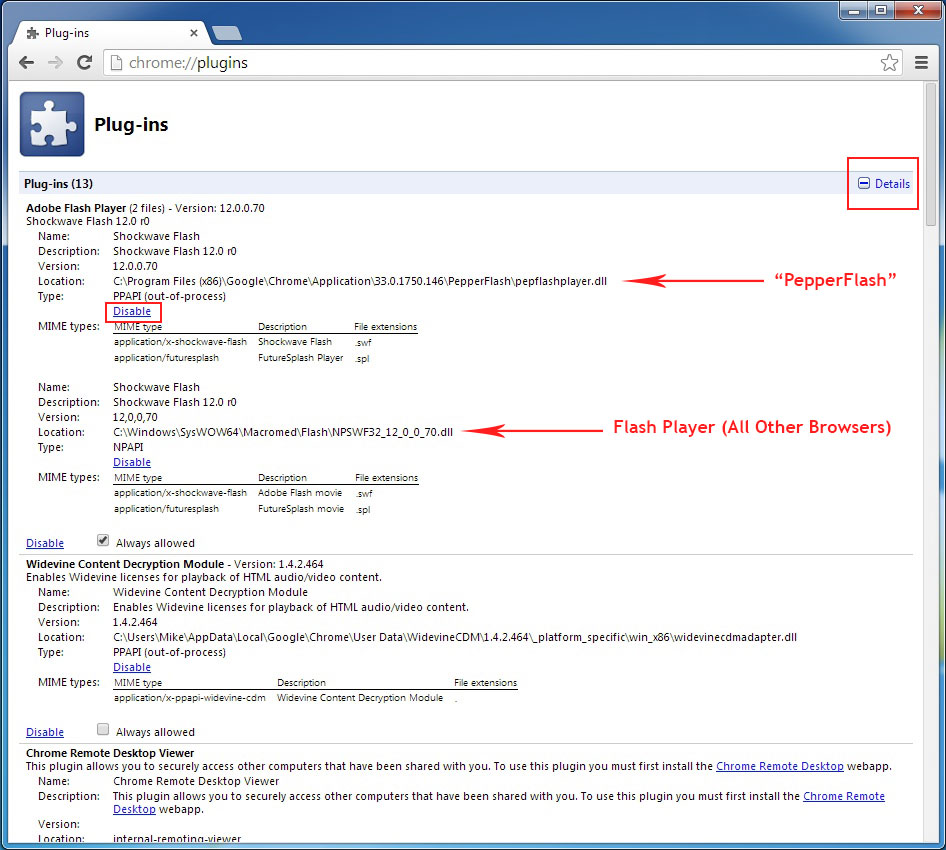The image size is (946, 850).
Task: Open Chrome Remote link in Description row
Action: [843, 796]
